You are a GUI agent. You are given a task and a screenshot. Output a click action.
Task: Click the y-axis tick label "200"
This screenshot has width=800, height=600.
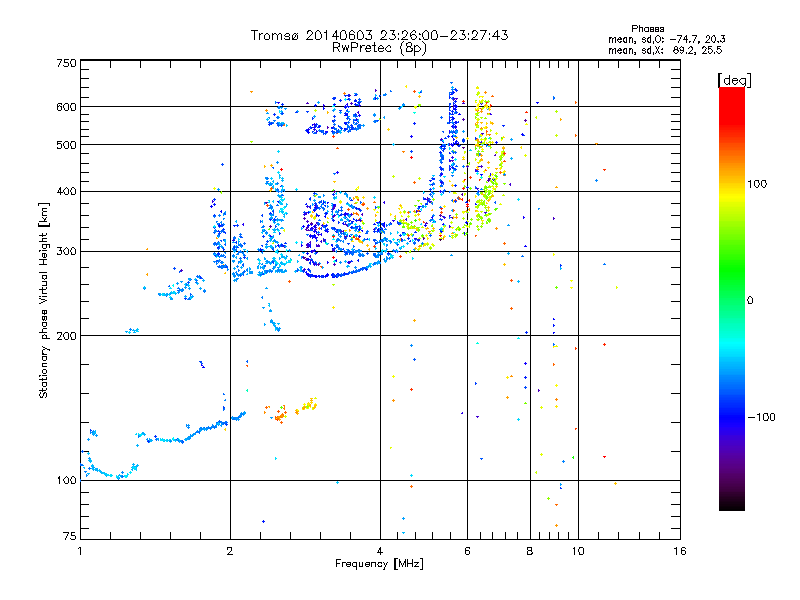66,336
